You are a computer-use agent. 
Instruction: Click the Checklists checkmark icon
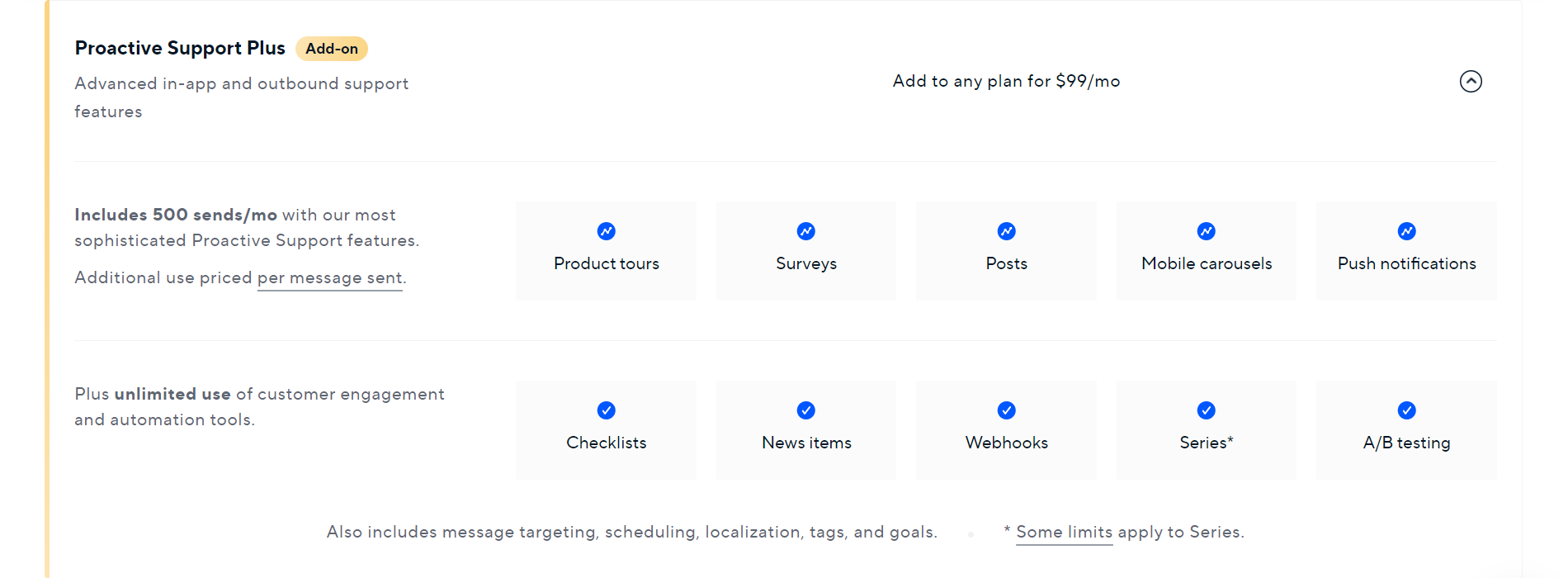(x=606, y=410)
